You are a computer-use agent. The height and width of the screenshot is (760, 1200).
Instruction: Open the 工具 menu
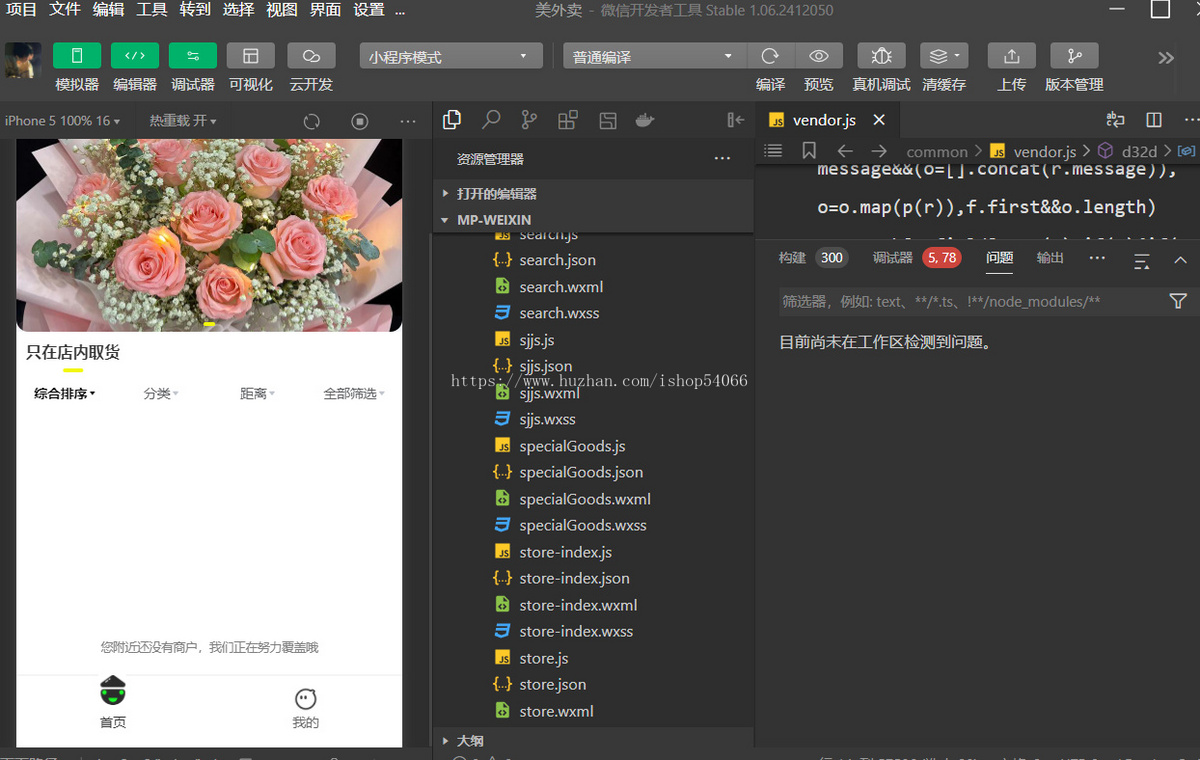pyautogui.click(x=151, y=10)
